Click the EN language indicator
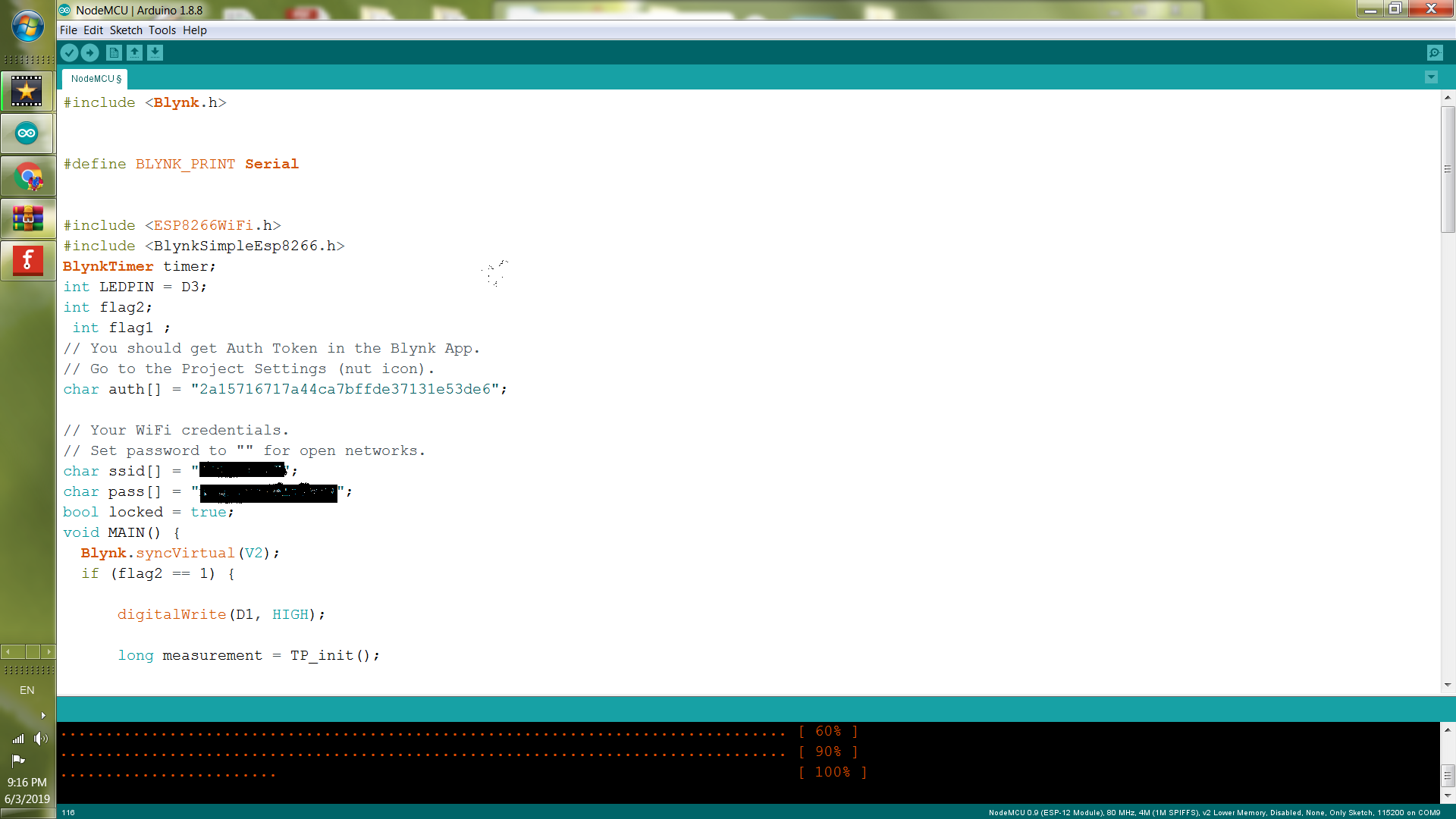1456x819 pixels. point(27,690)
